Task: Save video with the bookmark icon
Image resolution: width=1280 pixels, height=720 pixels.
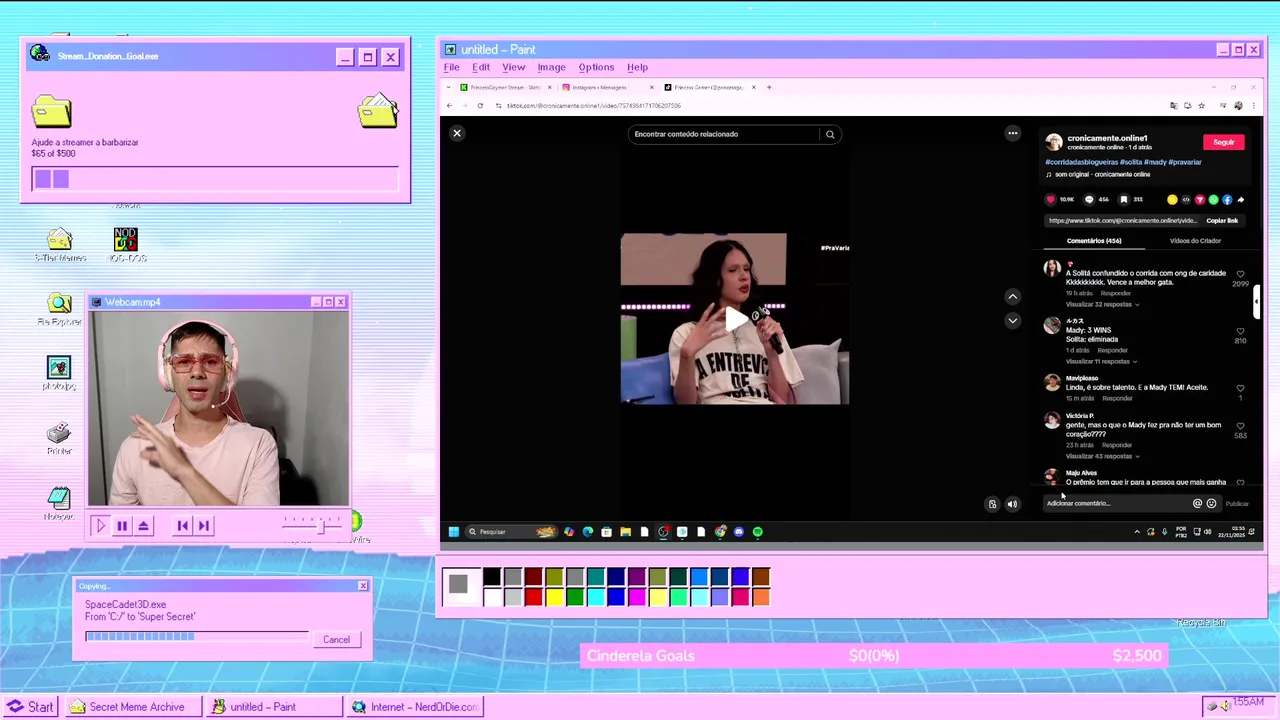Action: (x=1124, y=199)
